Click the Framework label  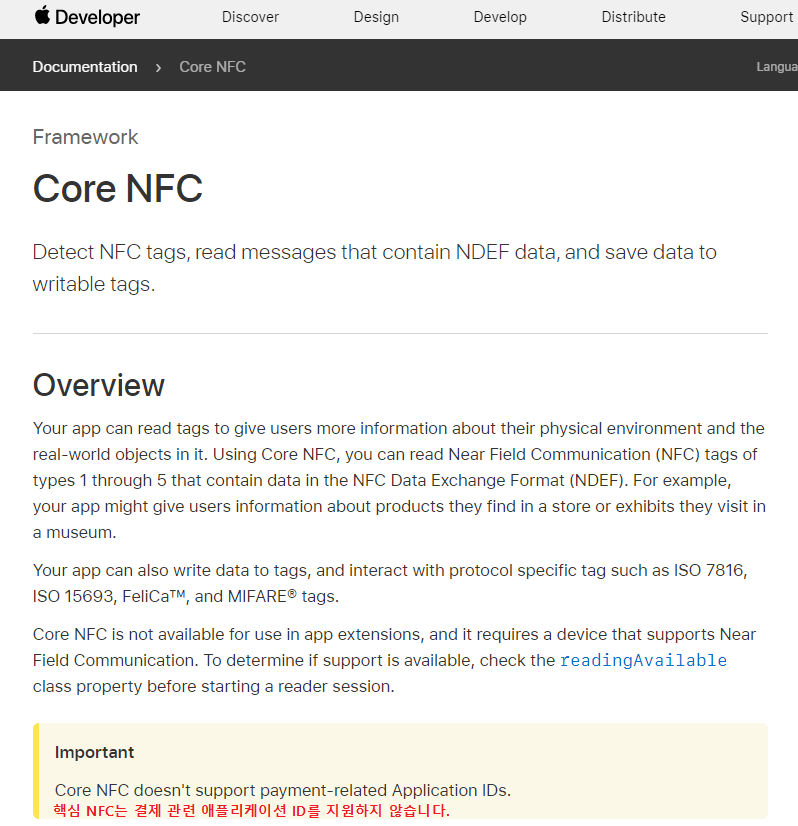pos(85,137)
